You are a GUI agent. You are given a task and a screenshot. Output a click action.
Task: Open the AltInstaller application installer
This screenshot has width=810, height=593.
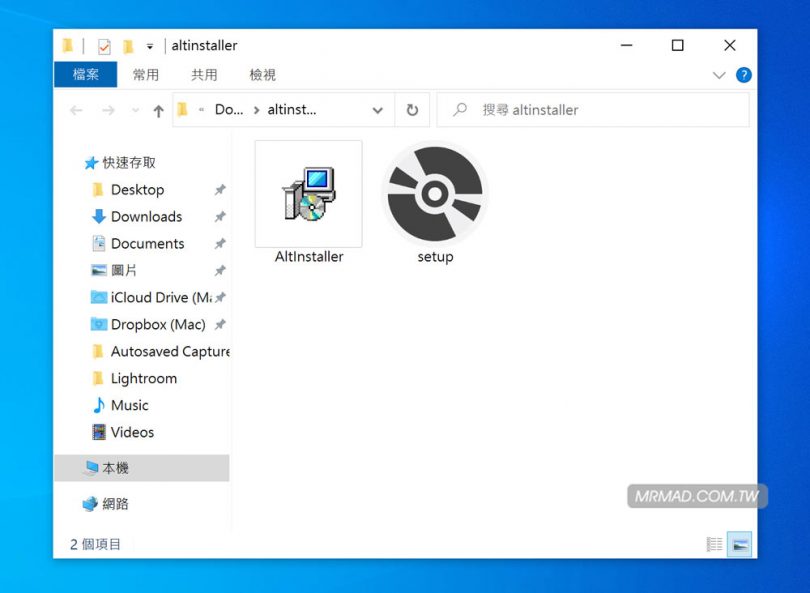click(x=308, y=195)
